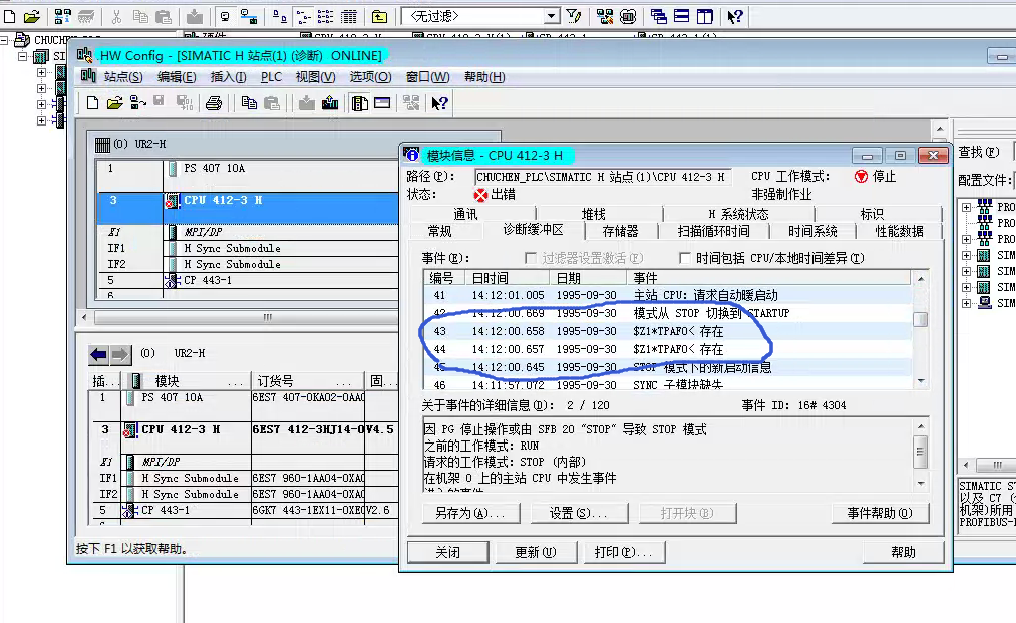Open the 选项(O) menu
Image resolution: width=1016 pixels, height=623 pixels.
tap(371, 77)
